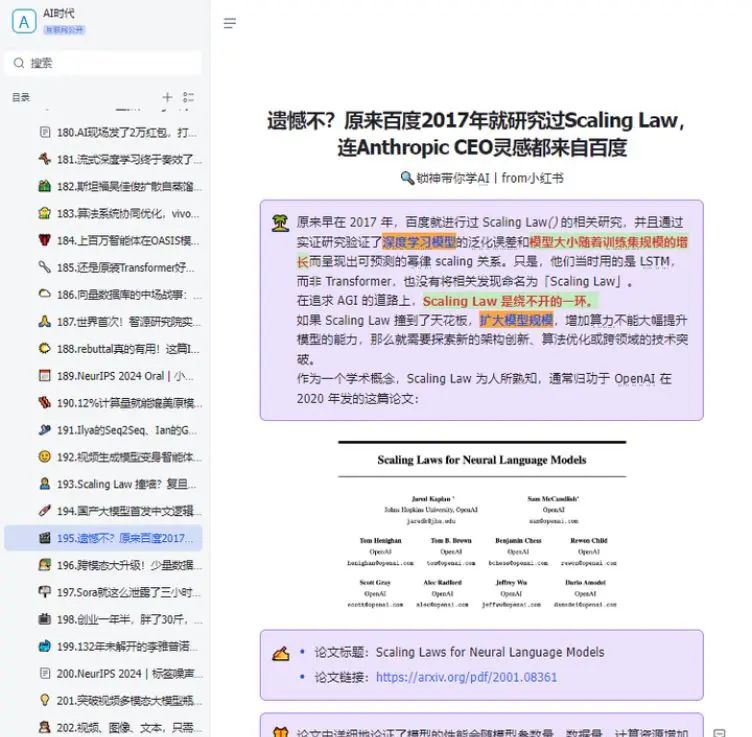This screenshot has width=752, height=737.
Task: Click the icon of document 181
Action: (45, 159)
